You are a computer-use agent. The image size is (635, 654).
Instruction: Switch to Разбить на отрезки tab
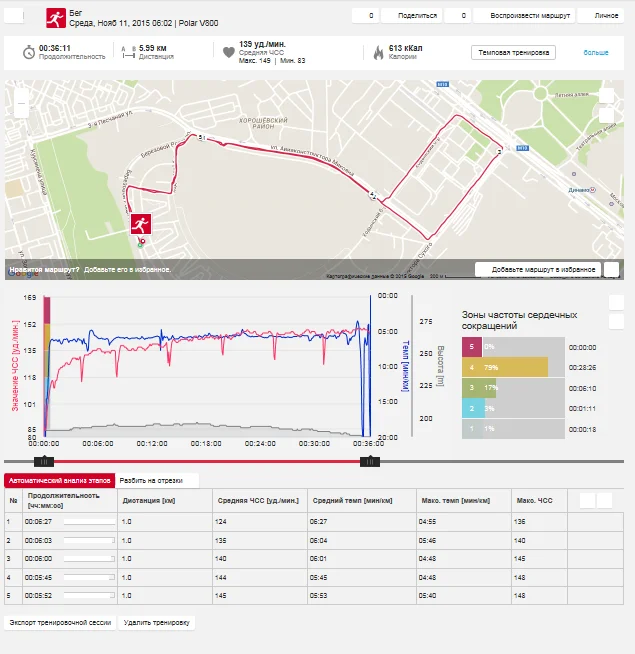point(157,480)
